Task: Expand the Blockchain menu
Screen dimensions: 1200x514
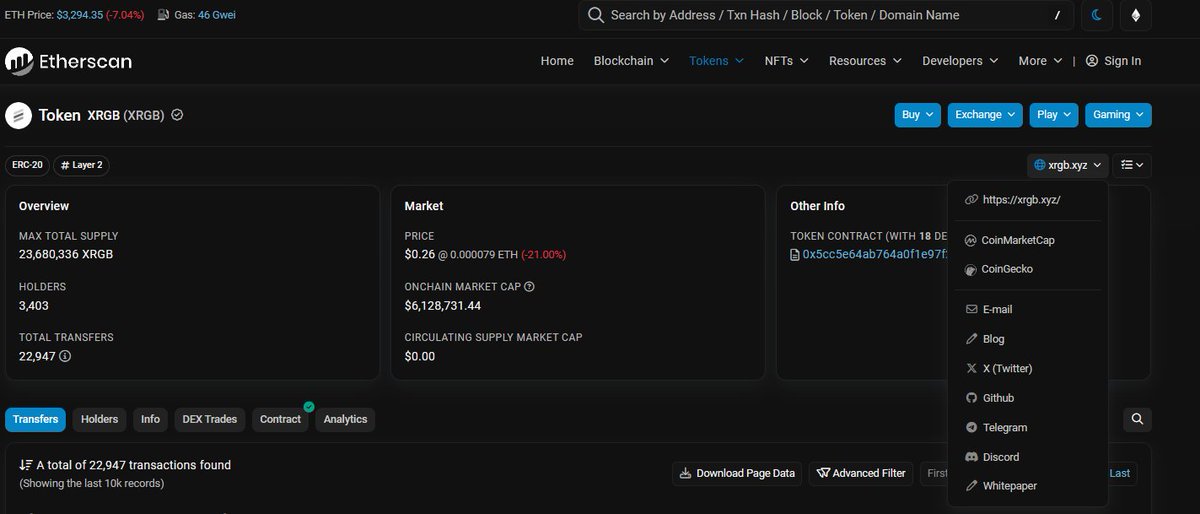Action: tap(631, 61)
